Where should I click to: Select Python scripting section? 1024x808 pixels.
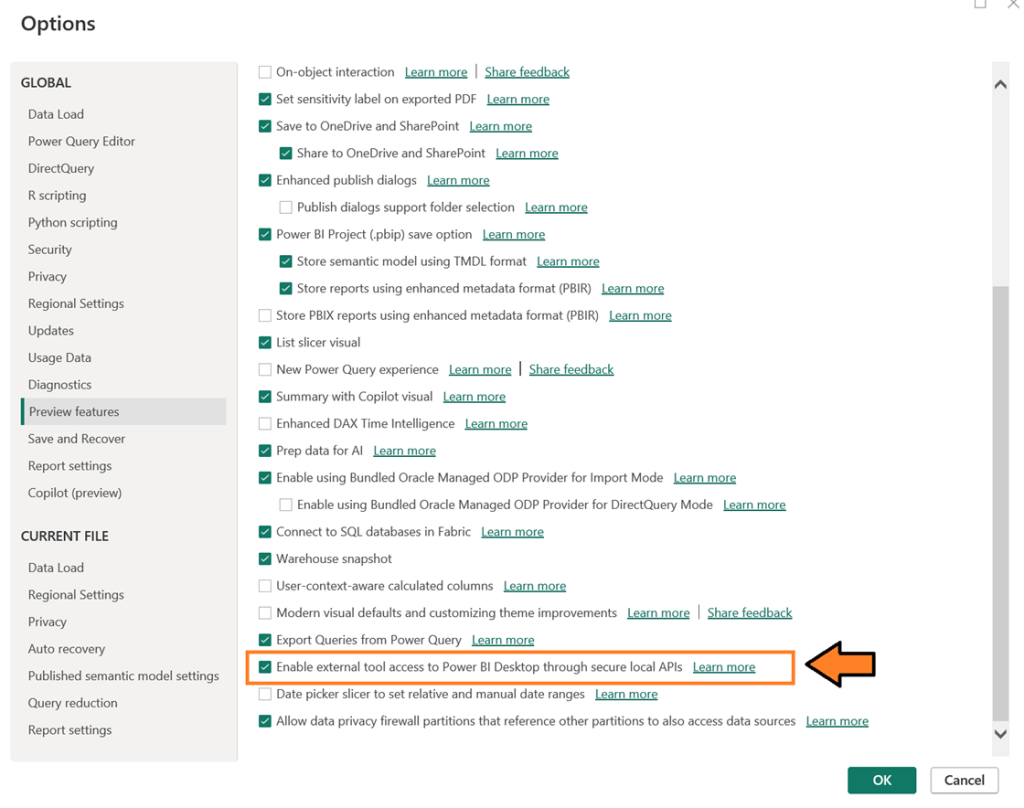click(x=72, y=223)
